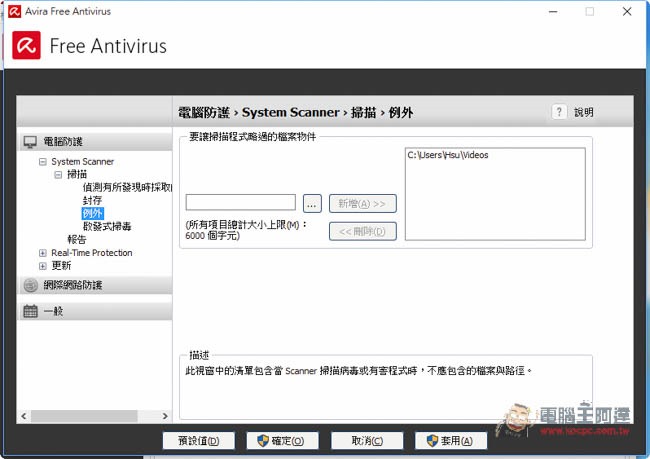Viewport: 650px width, 459px height.
Task: Click the monitor icon beside 電腦防護
Action: (30, 142)
